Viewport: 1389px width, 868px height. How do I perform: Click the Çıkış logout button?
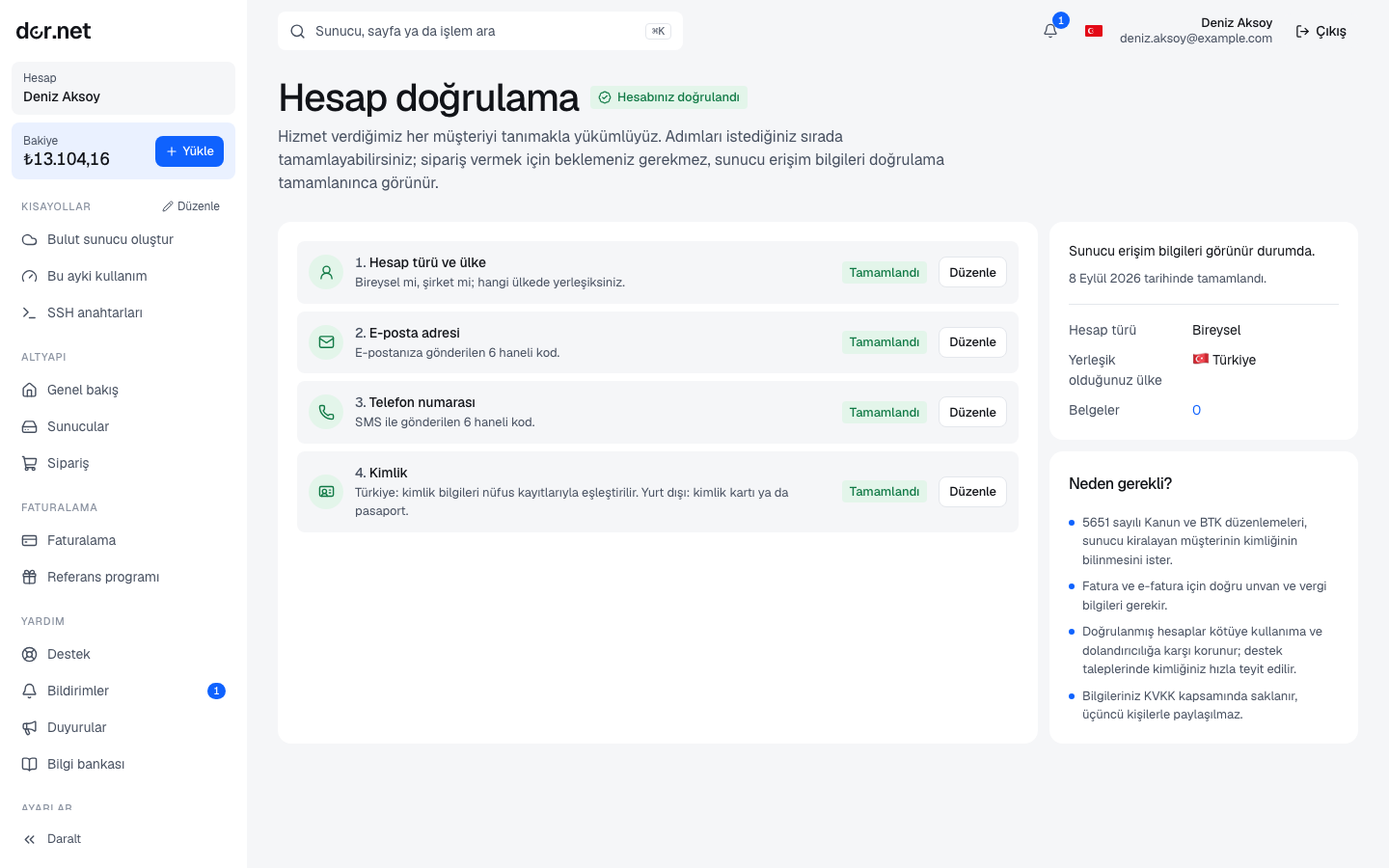[1321, 31]
